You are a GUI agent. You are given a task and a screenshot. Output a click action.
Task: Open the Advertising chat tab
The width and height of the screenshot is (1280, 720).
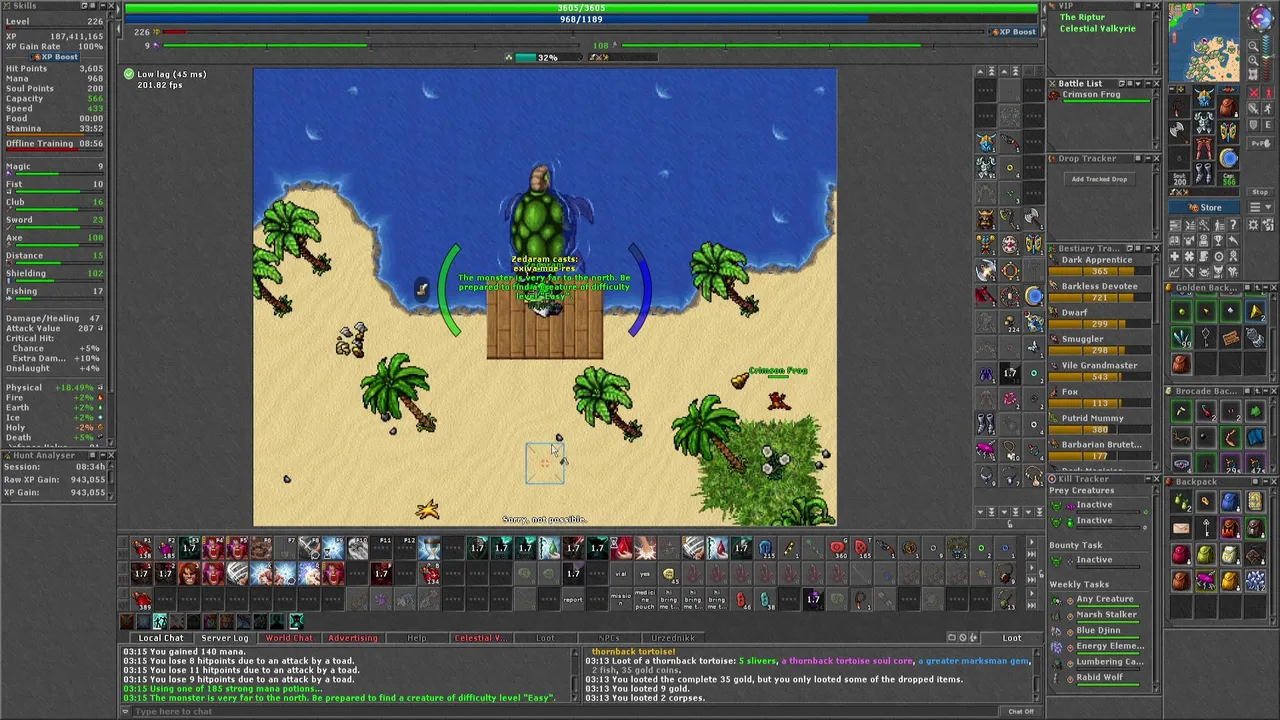pos(353,637)
